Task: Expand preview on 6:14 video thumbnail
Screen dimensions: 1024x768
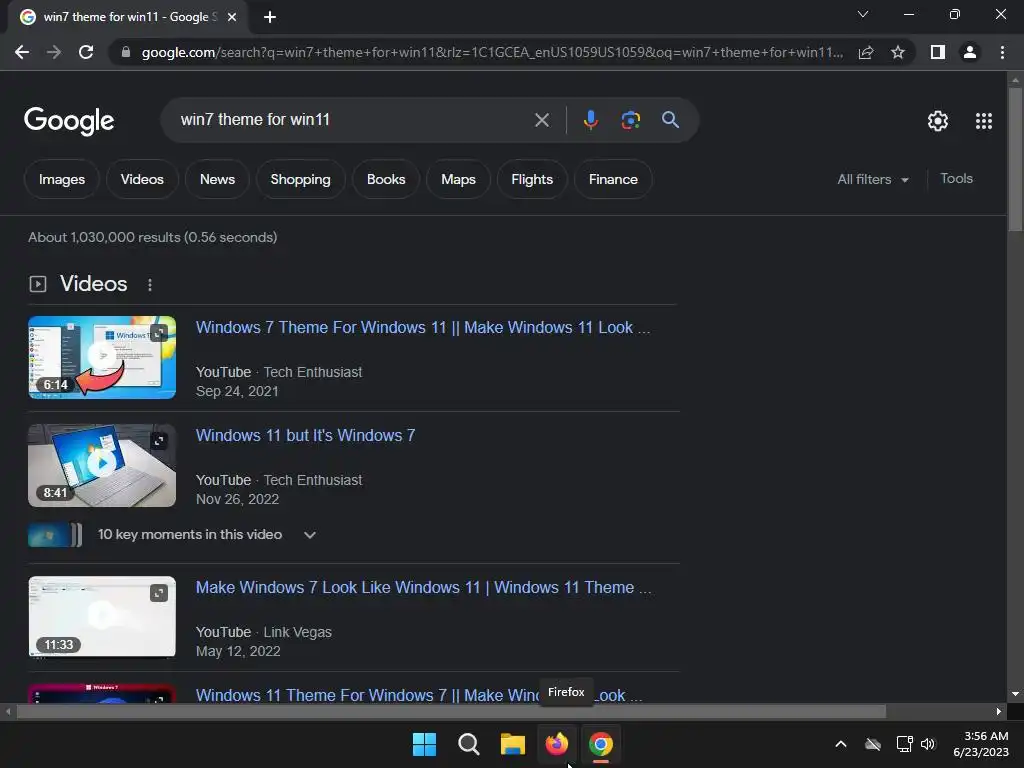Action: (159, 333)
